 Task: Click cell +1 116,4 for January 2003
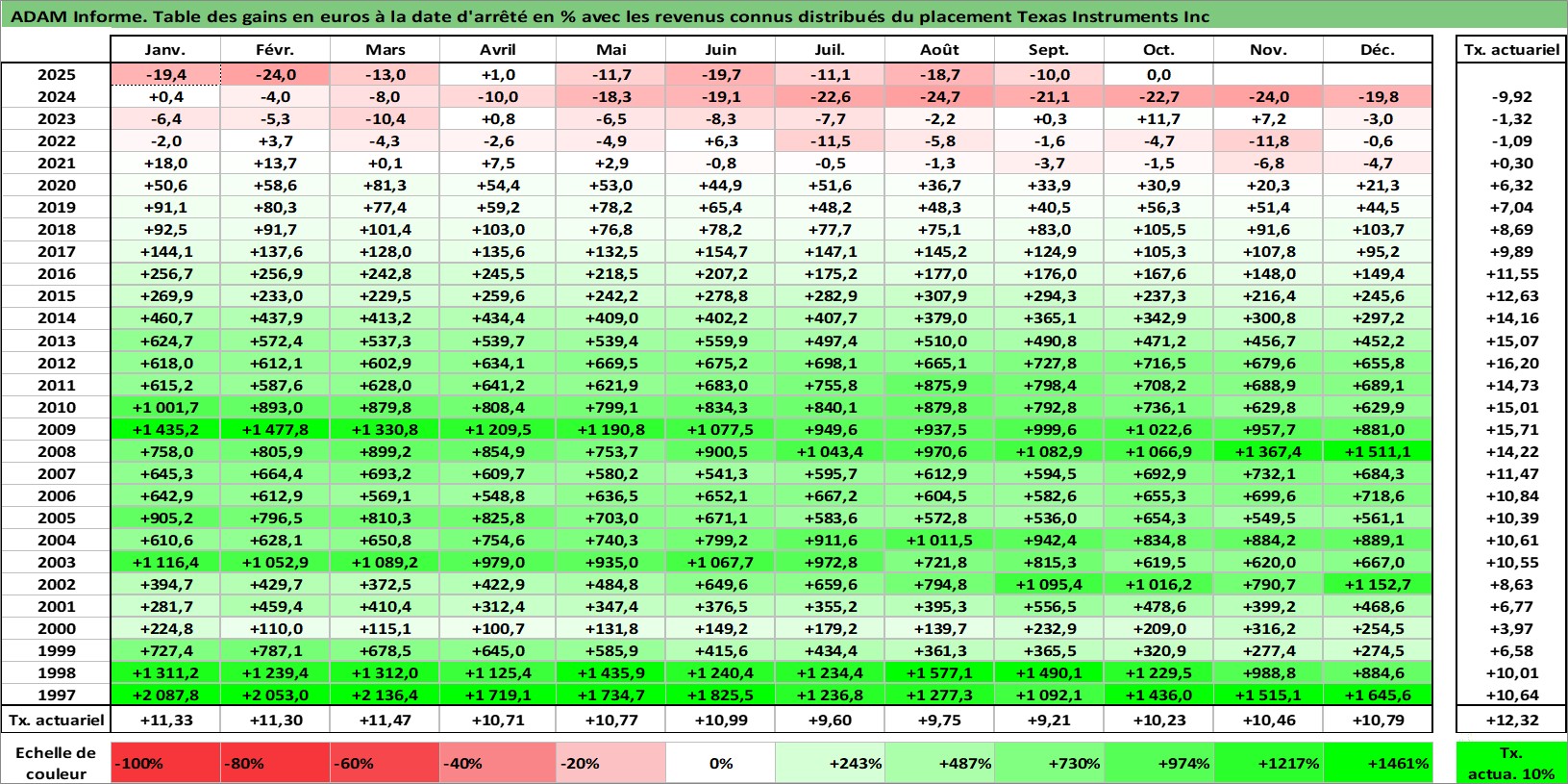click(165, 562)
